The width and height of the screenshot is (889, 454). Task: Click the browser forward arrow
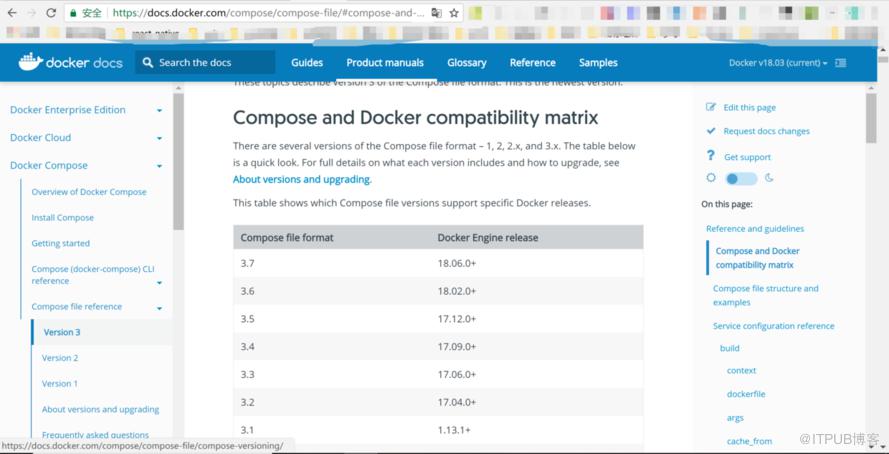coord(31,12)
